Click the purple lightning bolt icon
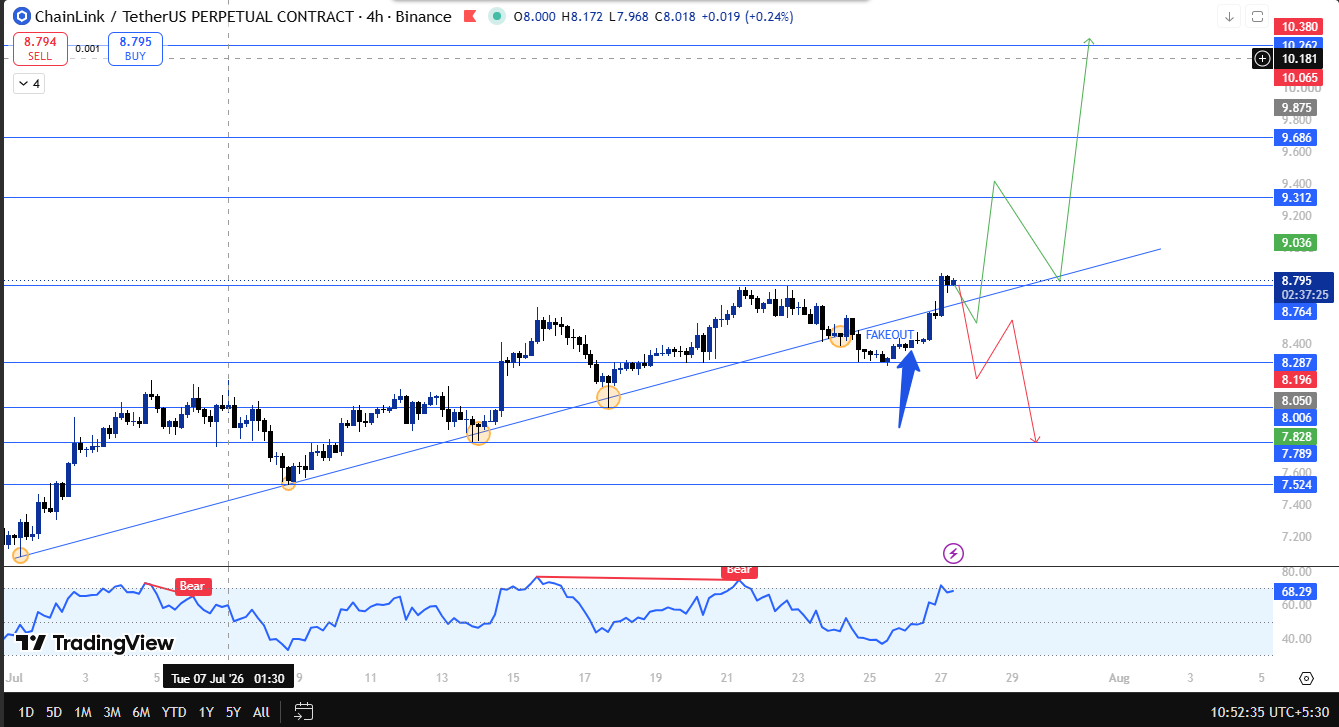 (954, 553)
